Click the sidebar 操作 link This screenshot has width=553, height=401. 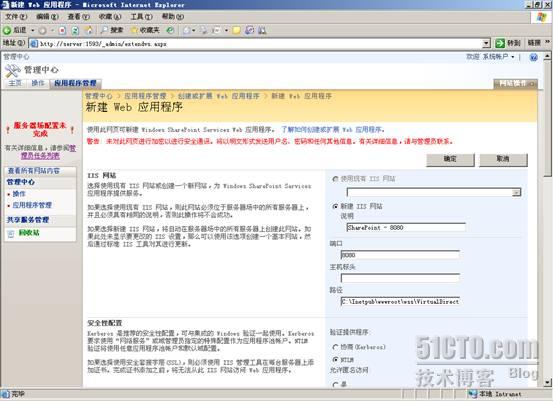[19, 194]
